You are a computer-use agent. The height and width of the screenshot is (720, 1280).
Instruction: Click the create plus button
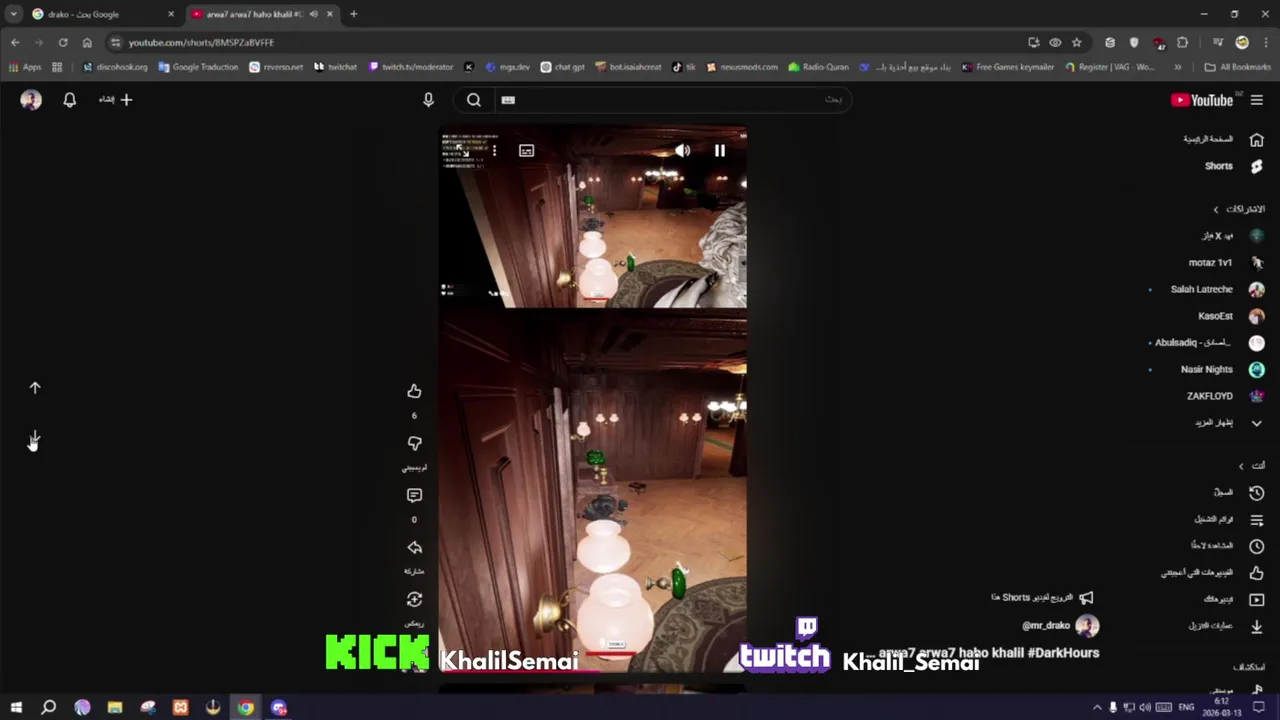pyautogui.click(x=126, y=100)
